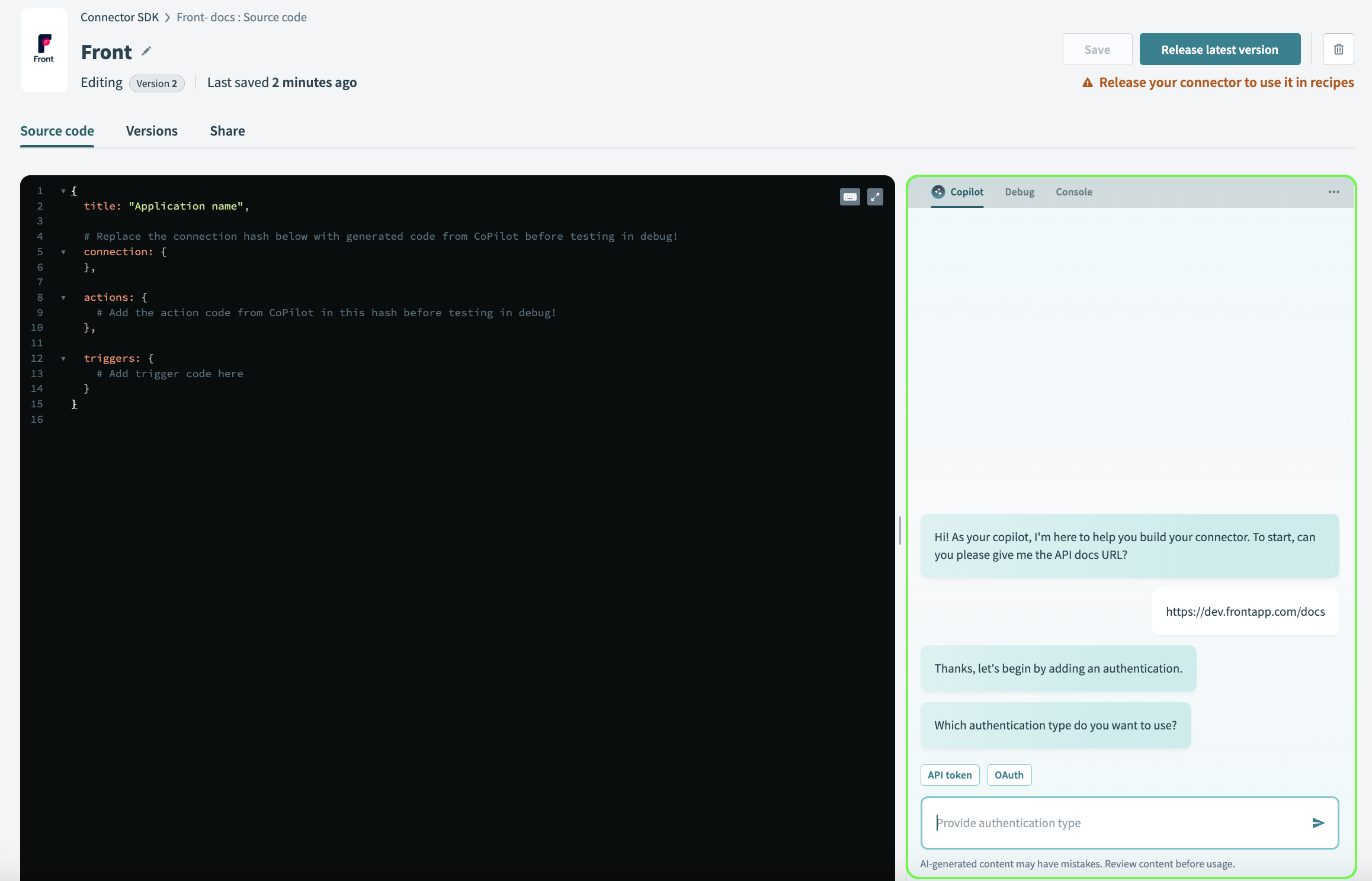This screenshot has height=881, width=1372.
Task: Expand the code editor to fullscreen
Action: (x=876, y=197)
